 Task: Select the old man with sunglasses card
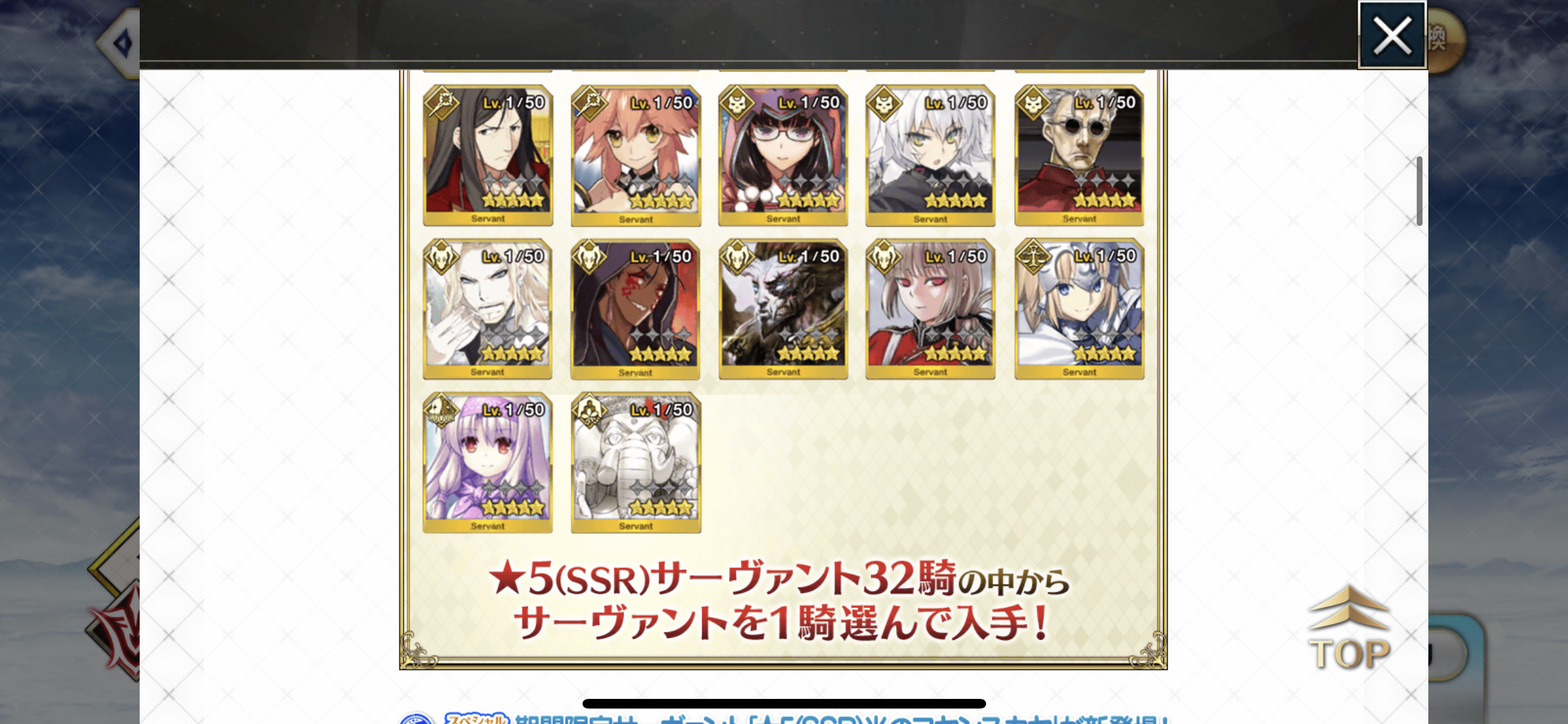point(1079,155)
